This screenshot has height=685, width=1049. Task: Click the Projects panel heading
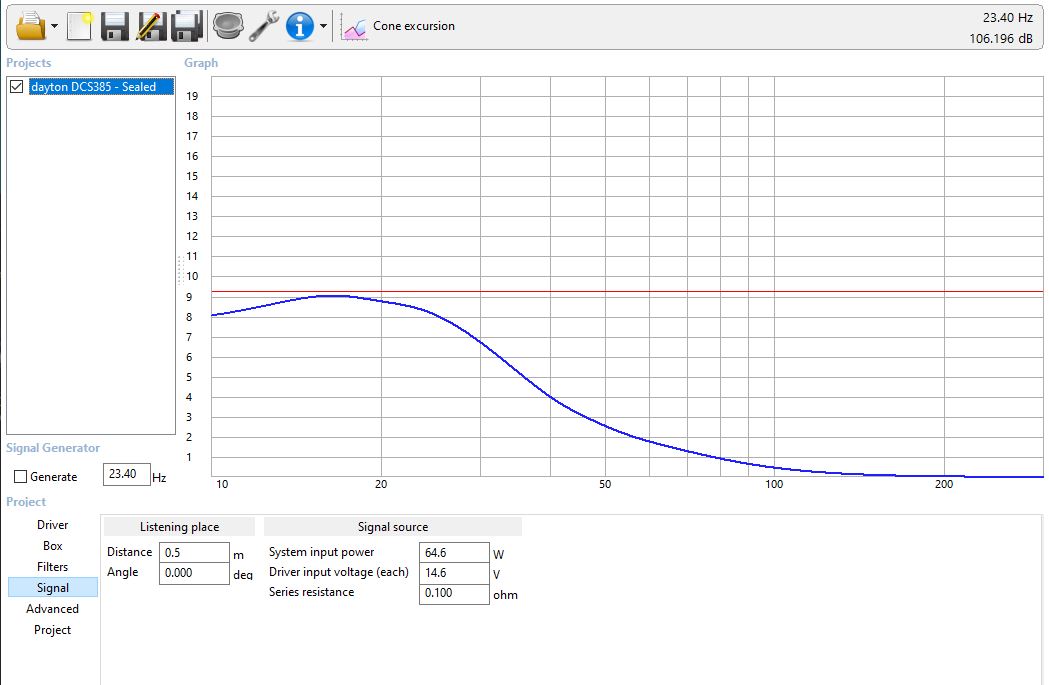click(29, 63)
